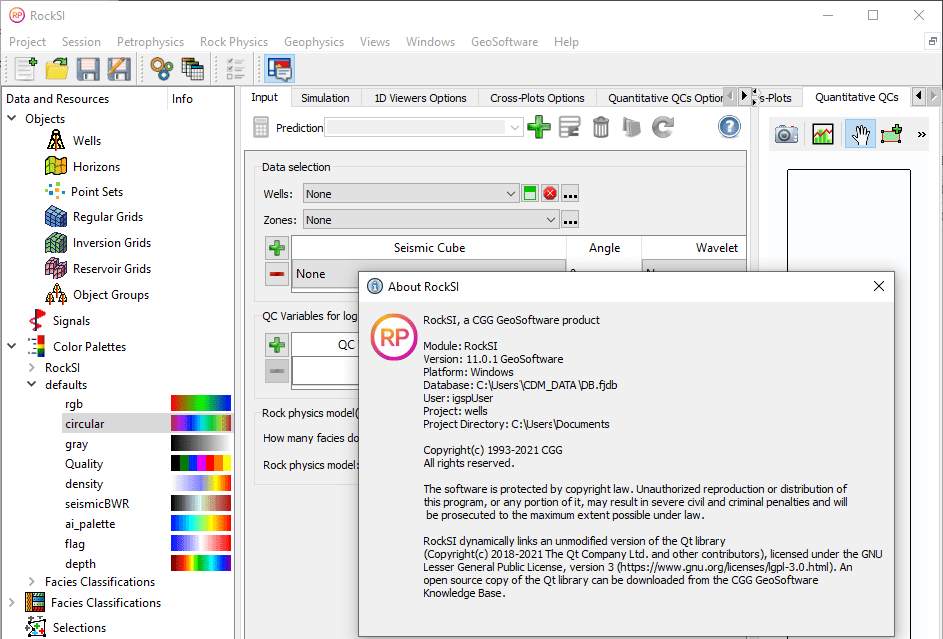Click the copy prediction icon
The height and width of the screenshot is (639, 943).
(x=631, y=127)
